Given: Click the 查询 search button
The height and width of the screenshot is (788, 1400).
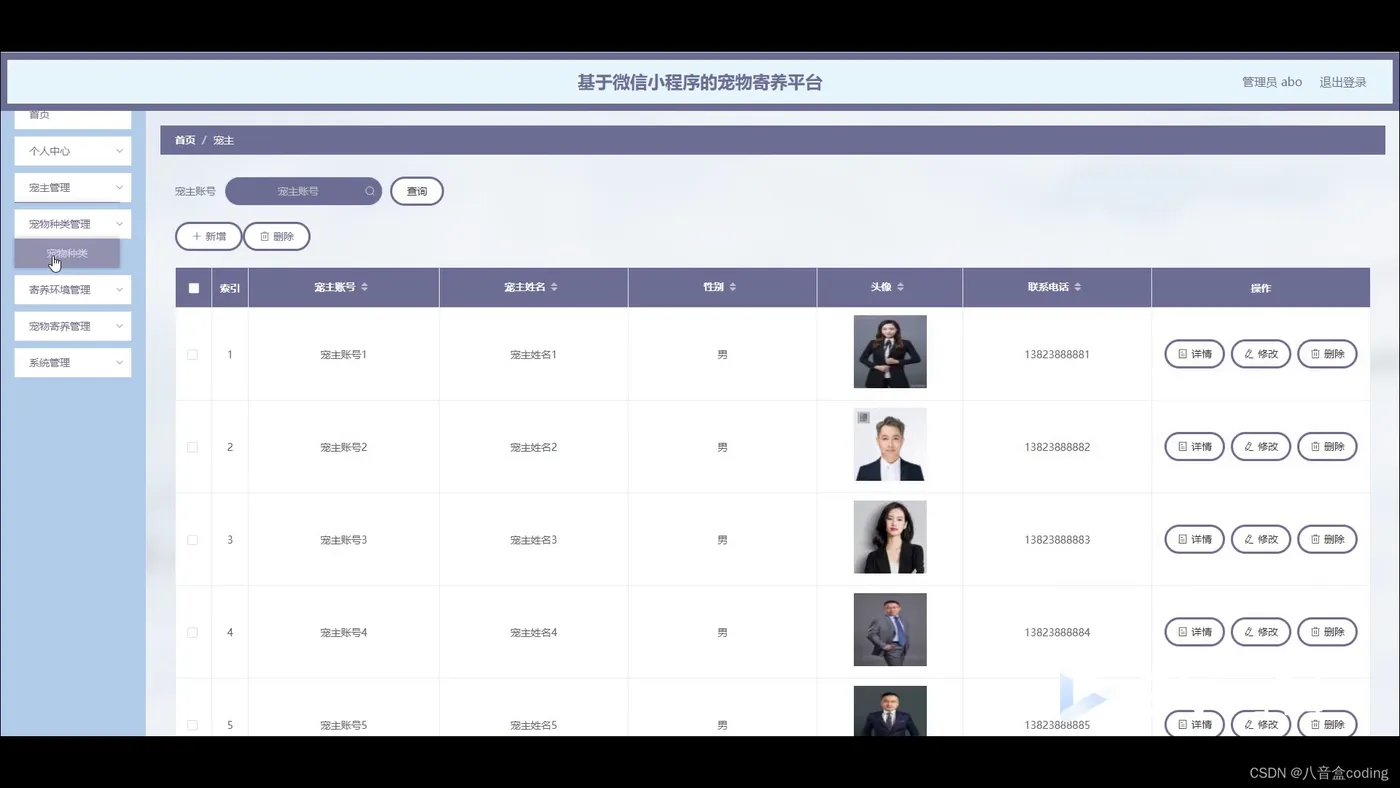Looking at the screenshot, I should tap(417, 191).
